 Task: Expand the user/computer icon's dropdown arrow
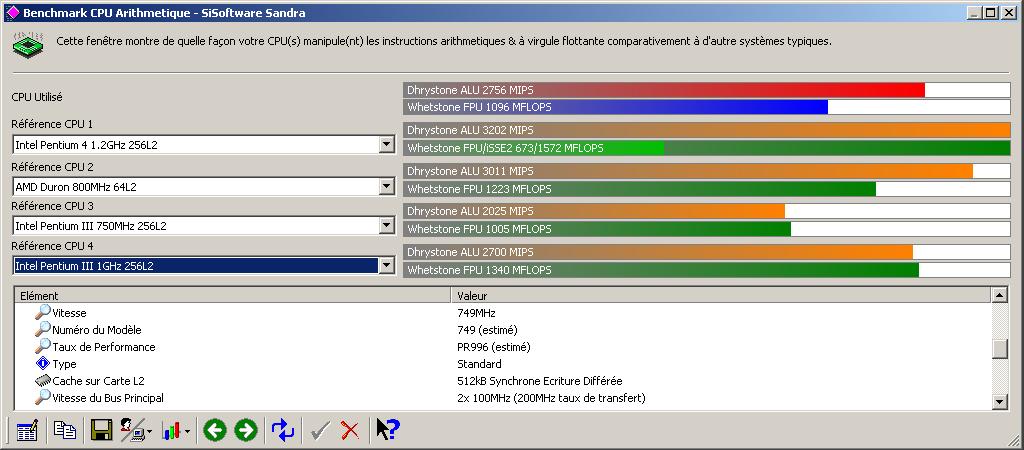[150, 431]
